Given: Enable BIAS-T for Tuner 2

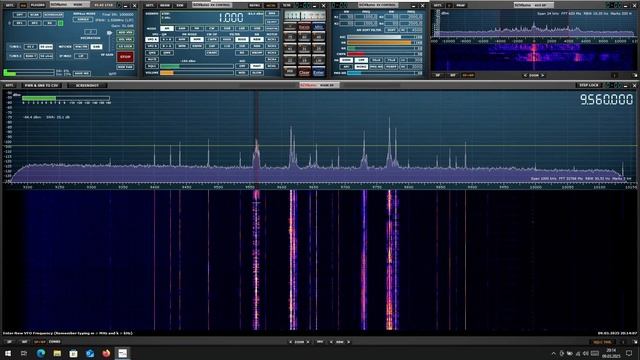Looking at the screenshot, I should (31, 56).
